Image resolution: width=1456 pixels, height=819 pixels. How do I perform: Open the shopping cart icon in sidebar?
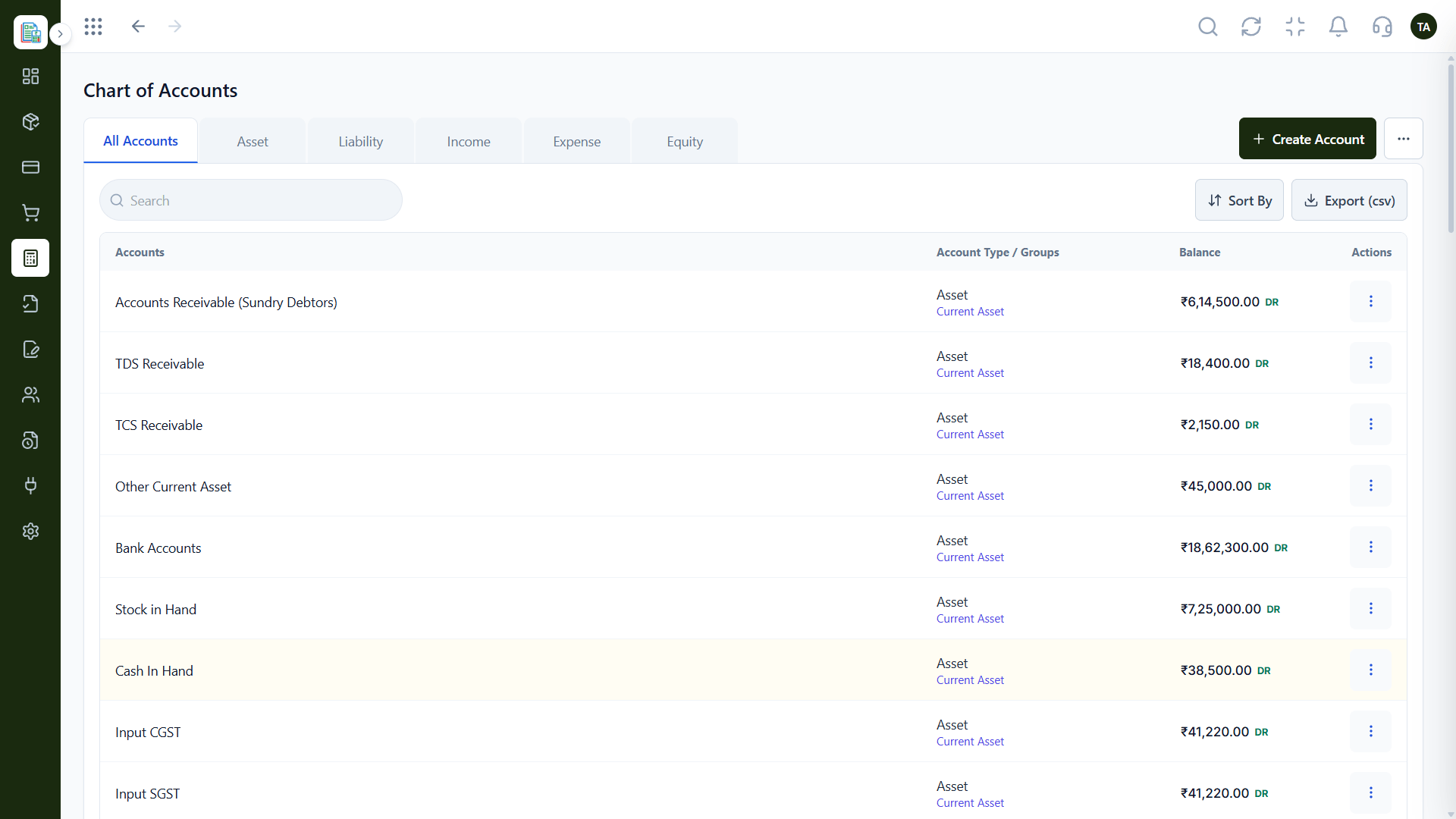[x=30, y=213]
